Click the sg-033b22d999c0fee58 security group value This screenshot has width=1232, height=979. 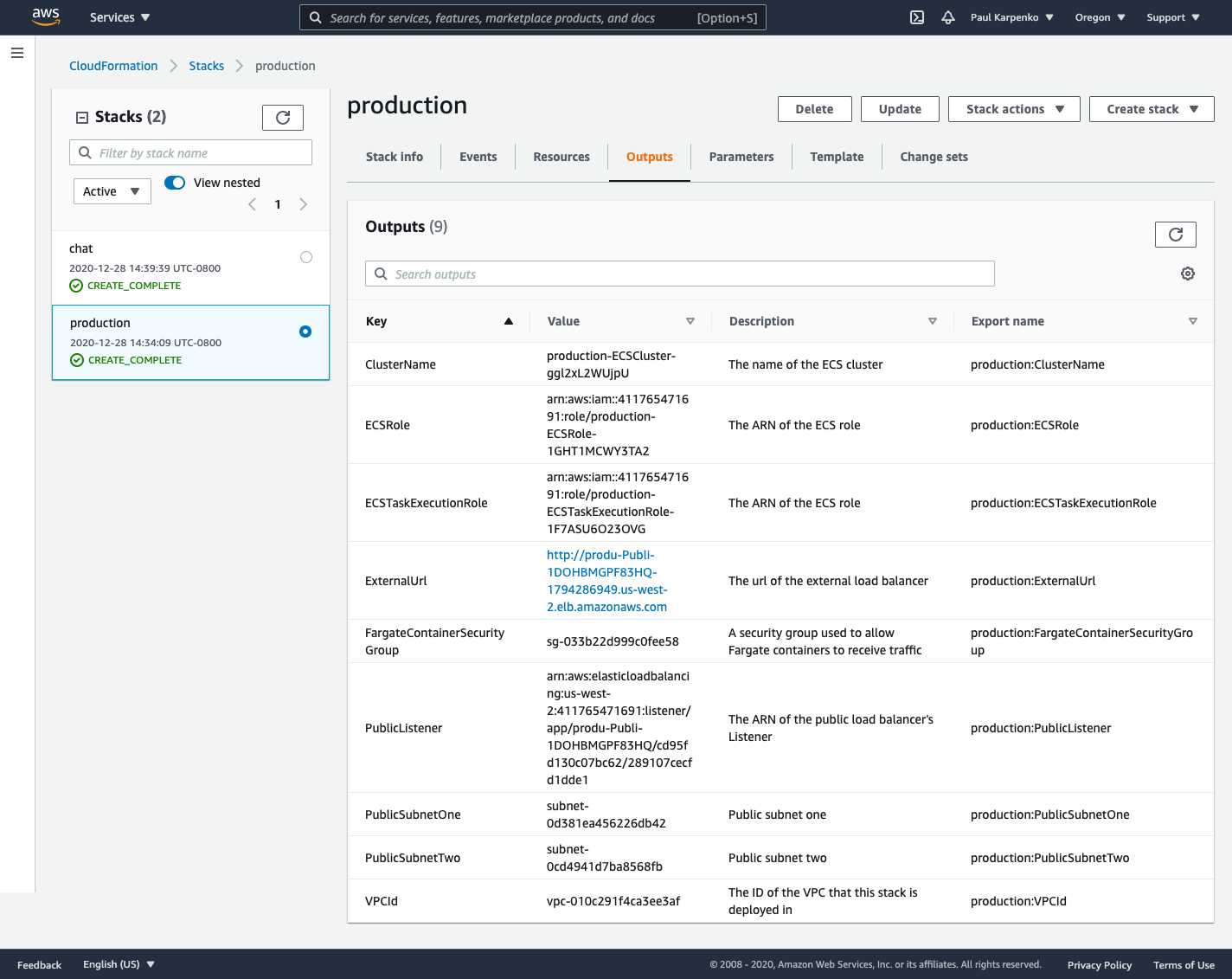tap(613, 641)
